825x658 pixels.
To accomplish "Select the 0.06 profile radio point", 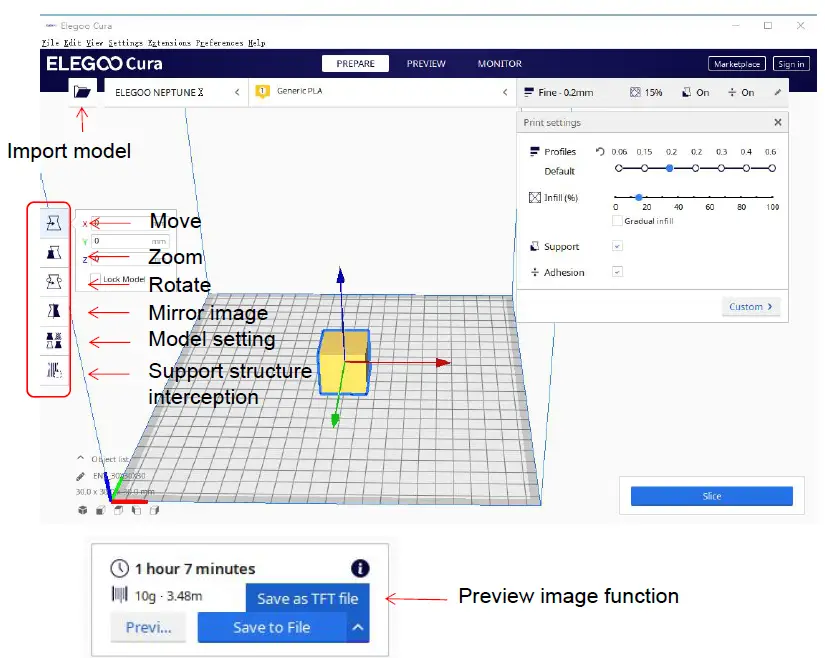I will click(619, 168).
